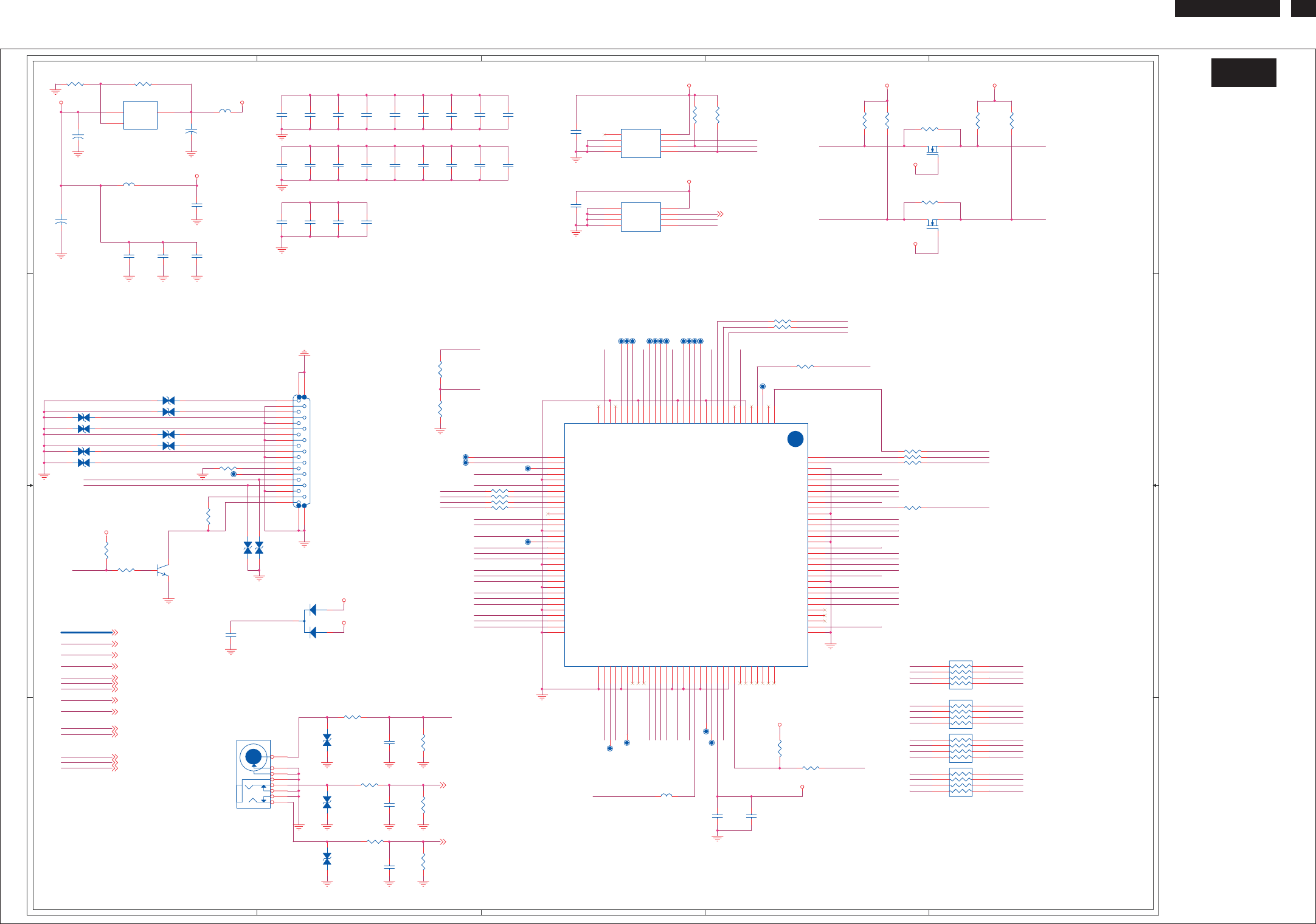Click the upper MOSFET symbol in the top-right circuit

point(932,150)
